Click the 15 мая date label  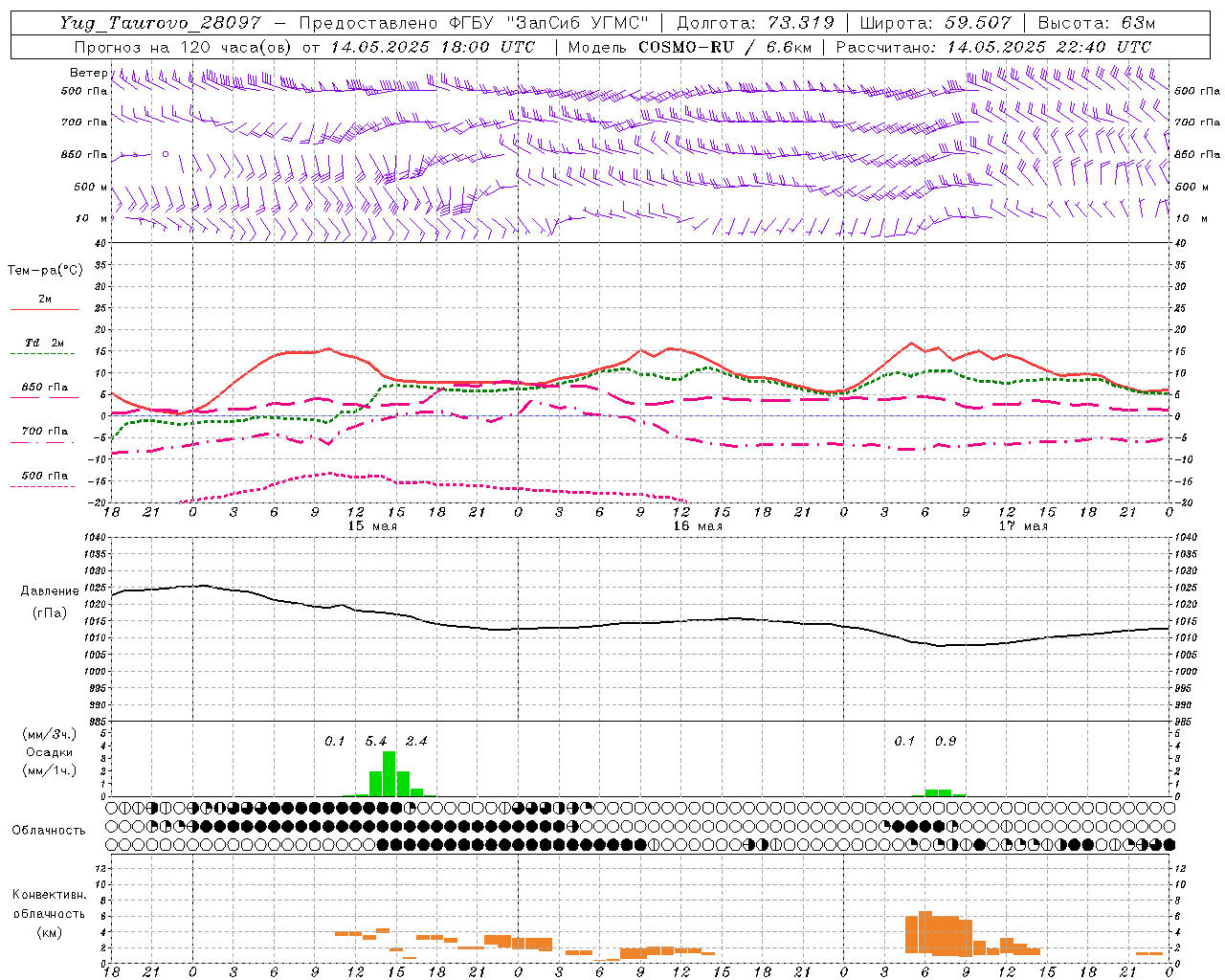(x=371, y=526)
